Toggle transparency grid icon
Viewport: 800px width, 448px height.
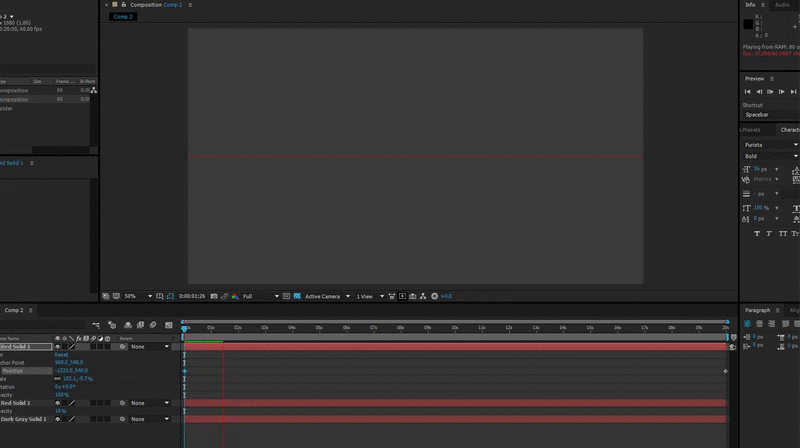point(297,296)
